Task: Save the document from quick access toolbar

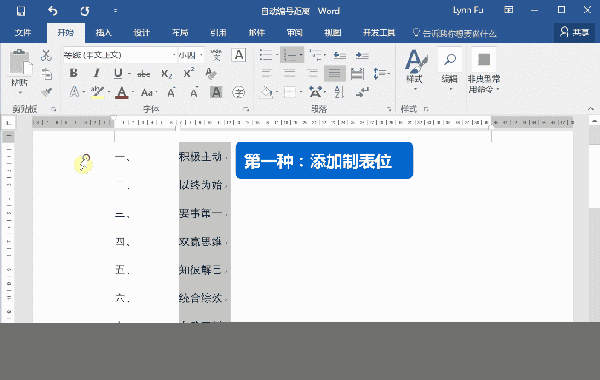Action: [21, 11]
